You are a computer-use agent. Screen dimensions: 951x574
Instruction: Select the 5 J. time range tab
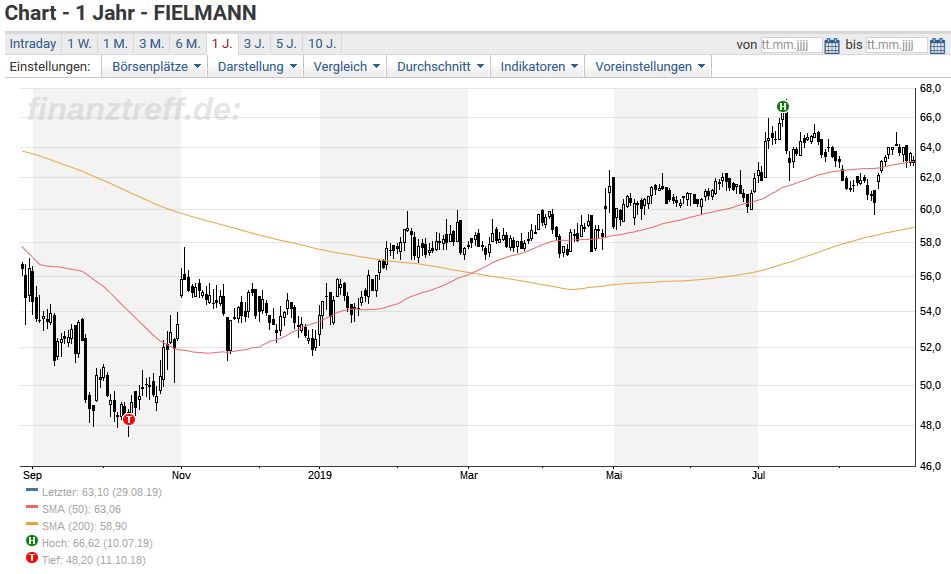(x=286, y=44)
